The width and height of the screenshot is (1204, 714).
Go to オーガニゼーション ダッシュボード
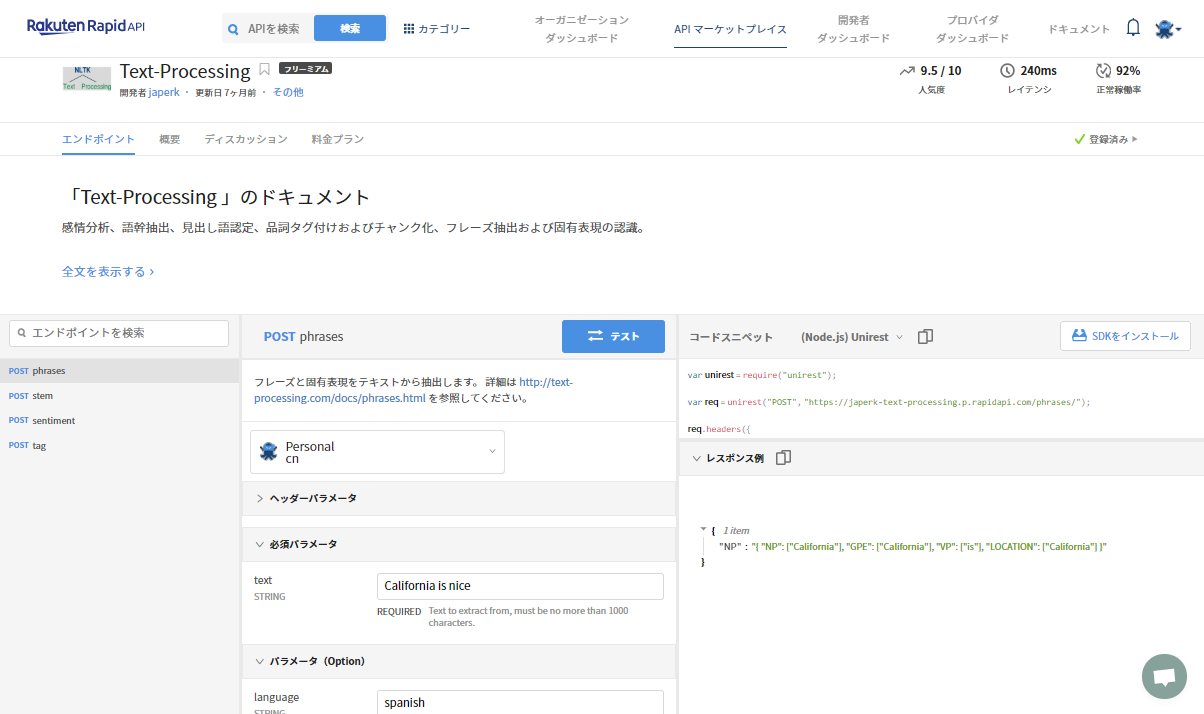point(581,29)
